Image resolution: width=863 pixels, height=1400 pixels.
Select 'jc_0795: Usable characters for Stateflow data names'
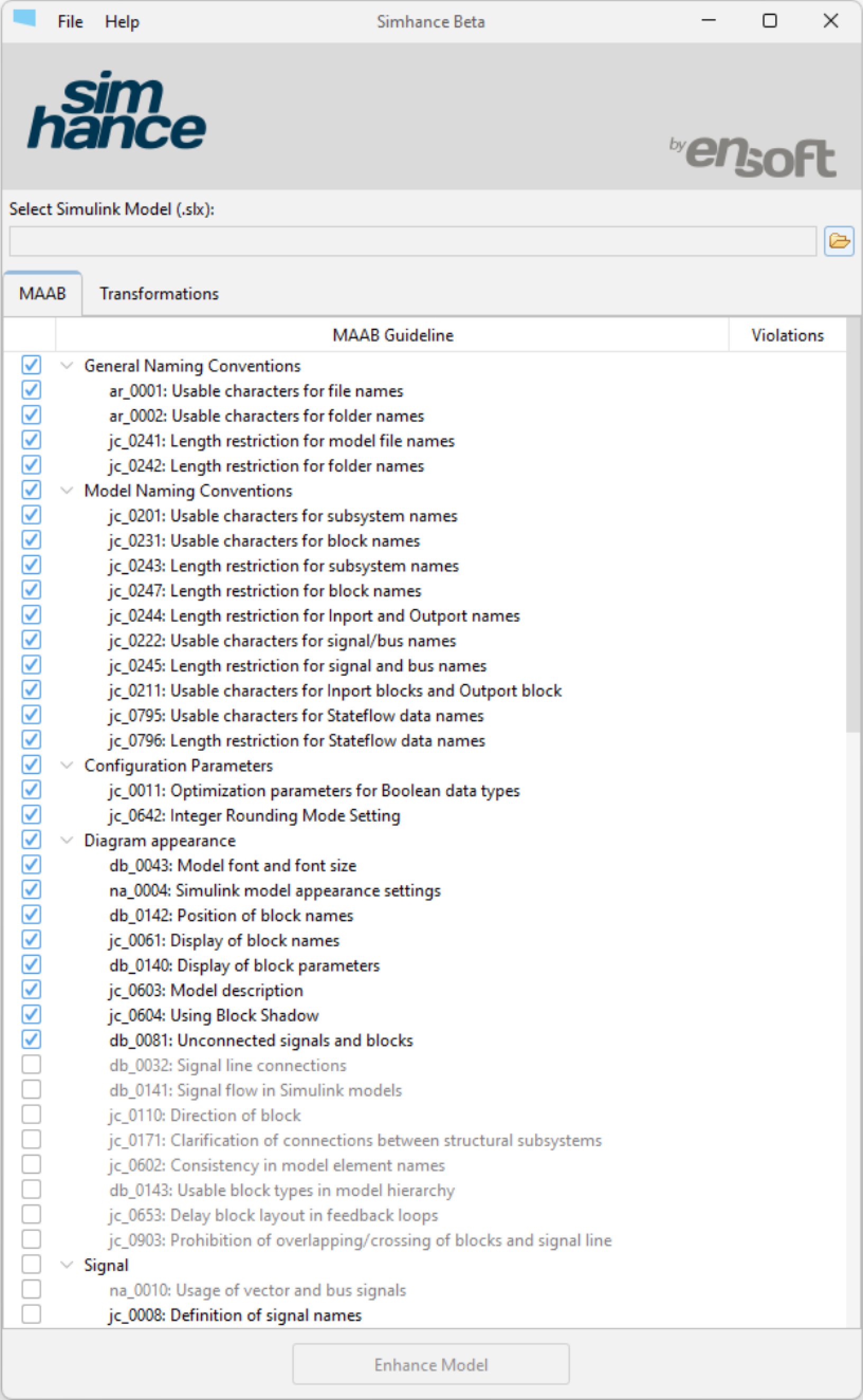pyautogui.click(x=296, y=716)
